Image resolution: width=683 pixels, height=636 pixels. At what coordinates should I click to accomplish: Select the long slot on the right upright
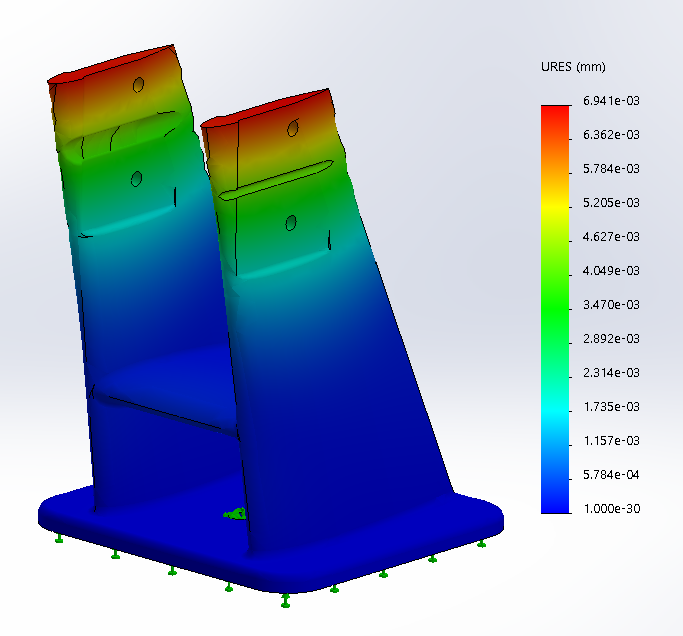point(276,180)
